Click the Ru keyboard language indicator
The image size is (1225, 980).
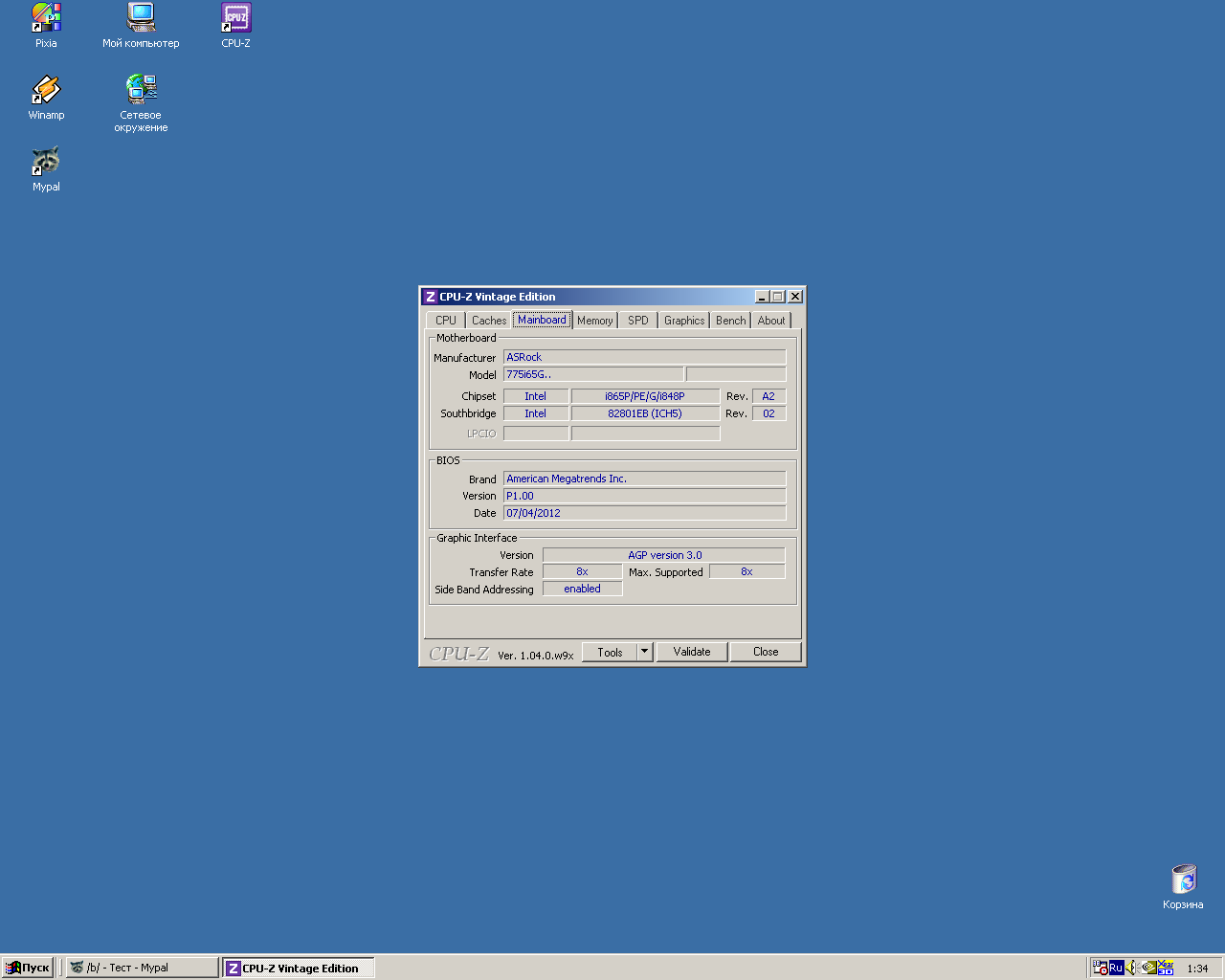pyautogui.click(x=1116, y=968)
